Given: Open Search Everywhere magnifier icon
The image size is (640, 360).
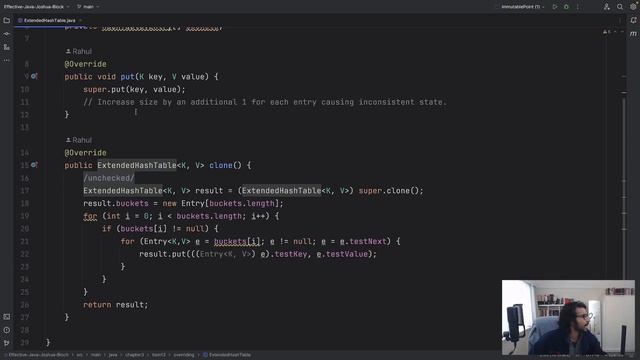Looking at the screenshot, I should 620,7.
